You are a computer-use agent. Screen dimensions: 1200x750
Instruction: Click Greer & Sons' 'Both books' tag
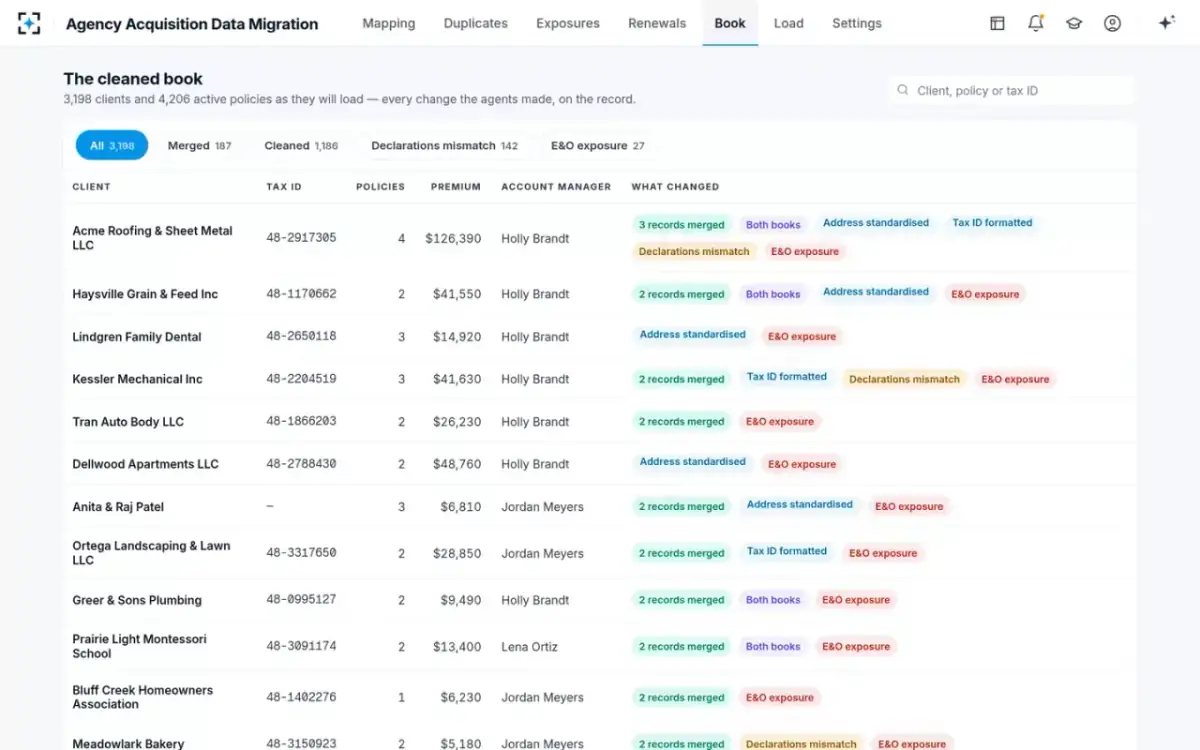tap(773, 600)
